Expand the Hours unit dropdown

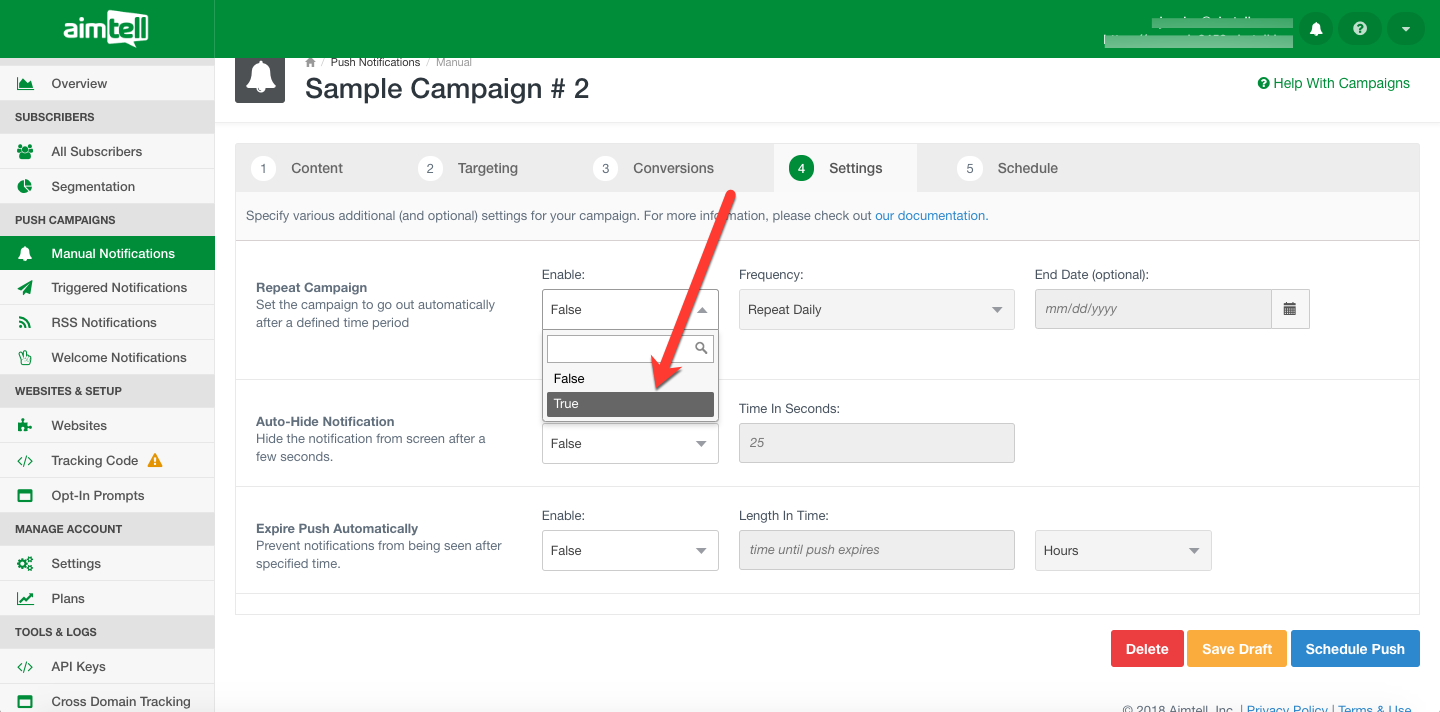click(1122, 551)
